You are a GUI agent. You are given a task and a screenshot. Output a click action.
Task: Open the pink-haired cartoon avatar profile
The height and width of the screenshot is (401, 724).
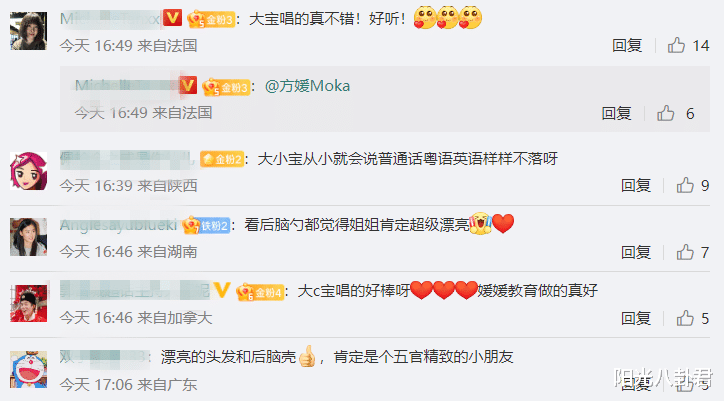(x=29, y=171)
